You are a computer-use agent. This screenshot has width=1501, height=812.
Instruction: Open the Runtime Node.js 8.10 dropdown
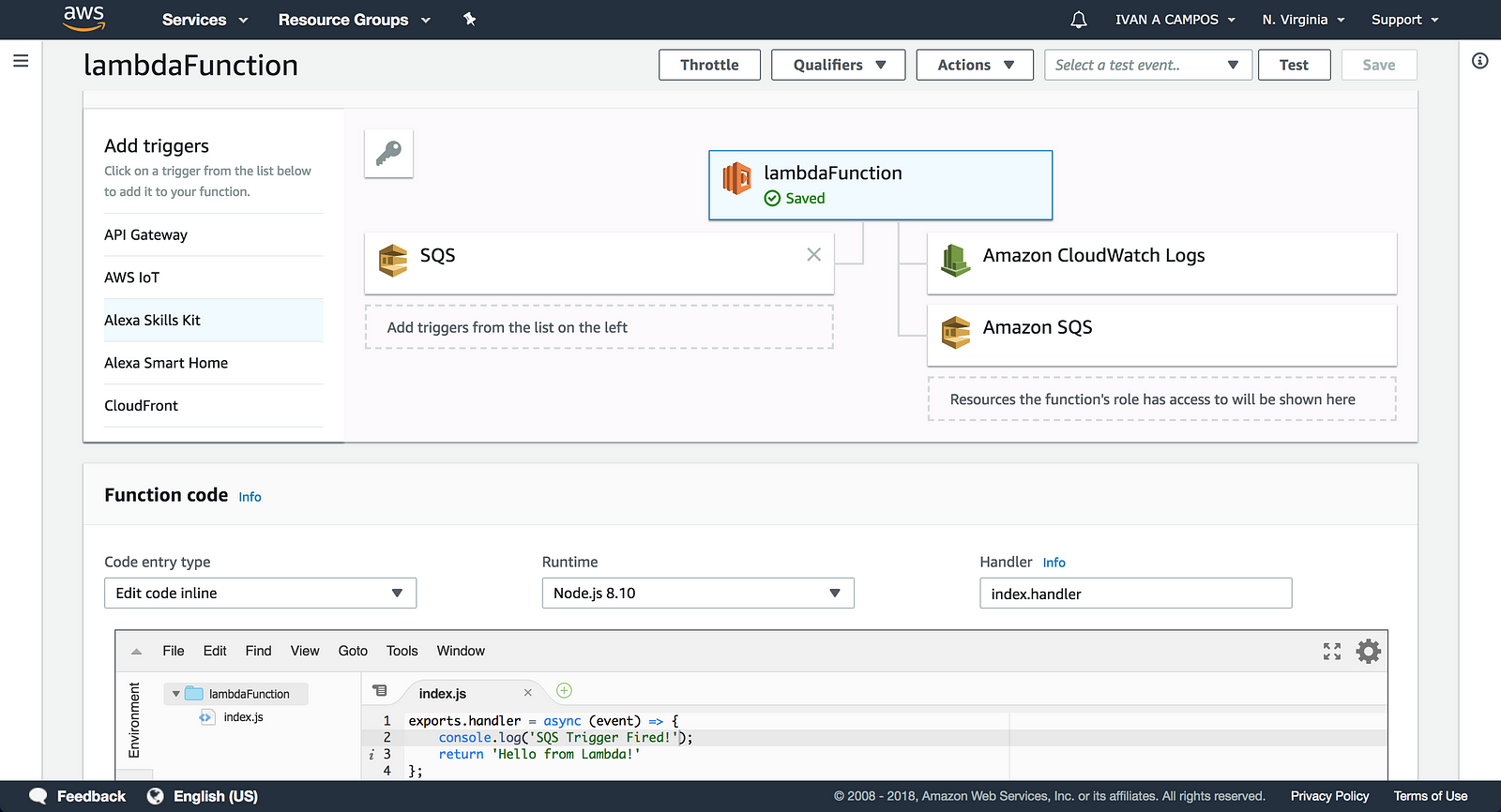(x=698, y=593)
